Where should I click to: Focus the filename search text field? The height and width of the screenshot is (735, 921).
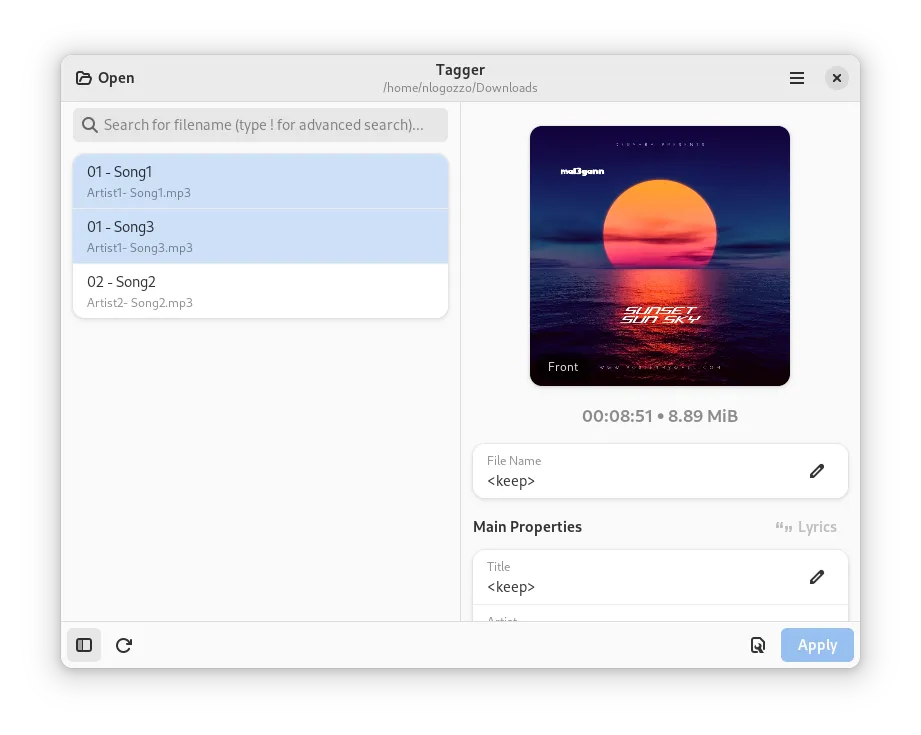265,125
